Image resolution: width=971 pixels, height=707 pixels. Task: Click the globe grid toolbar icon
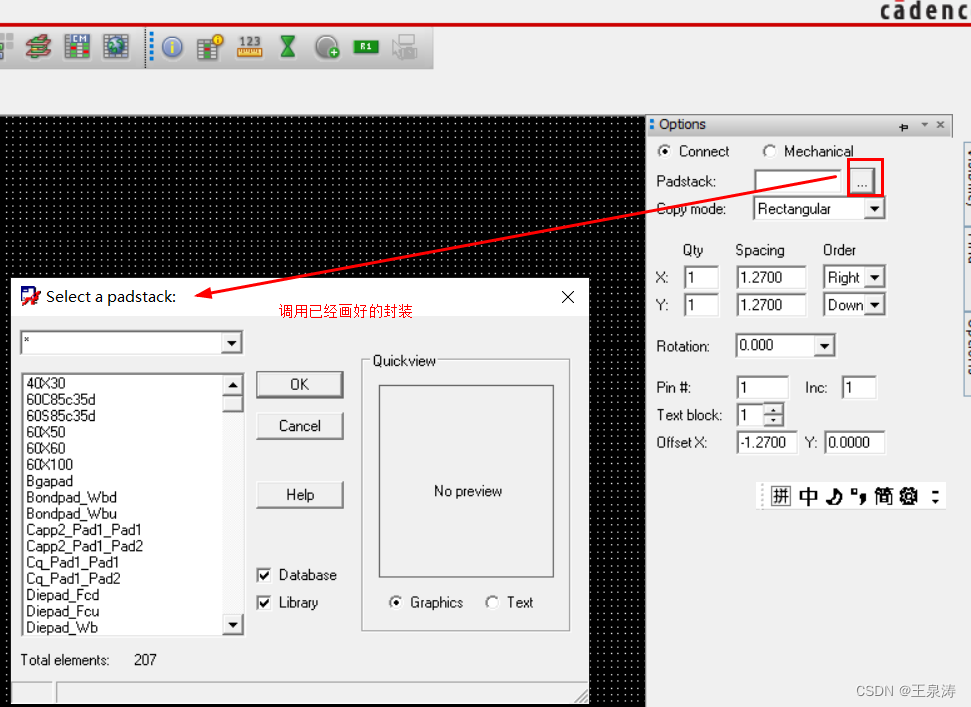point(116,46)
